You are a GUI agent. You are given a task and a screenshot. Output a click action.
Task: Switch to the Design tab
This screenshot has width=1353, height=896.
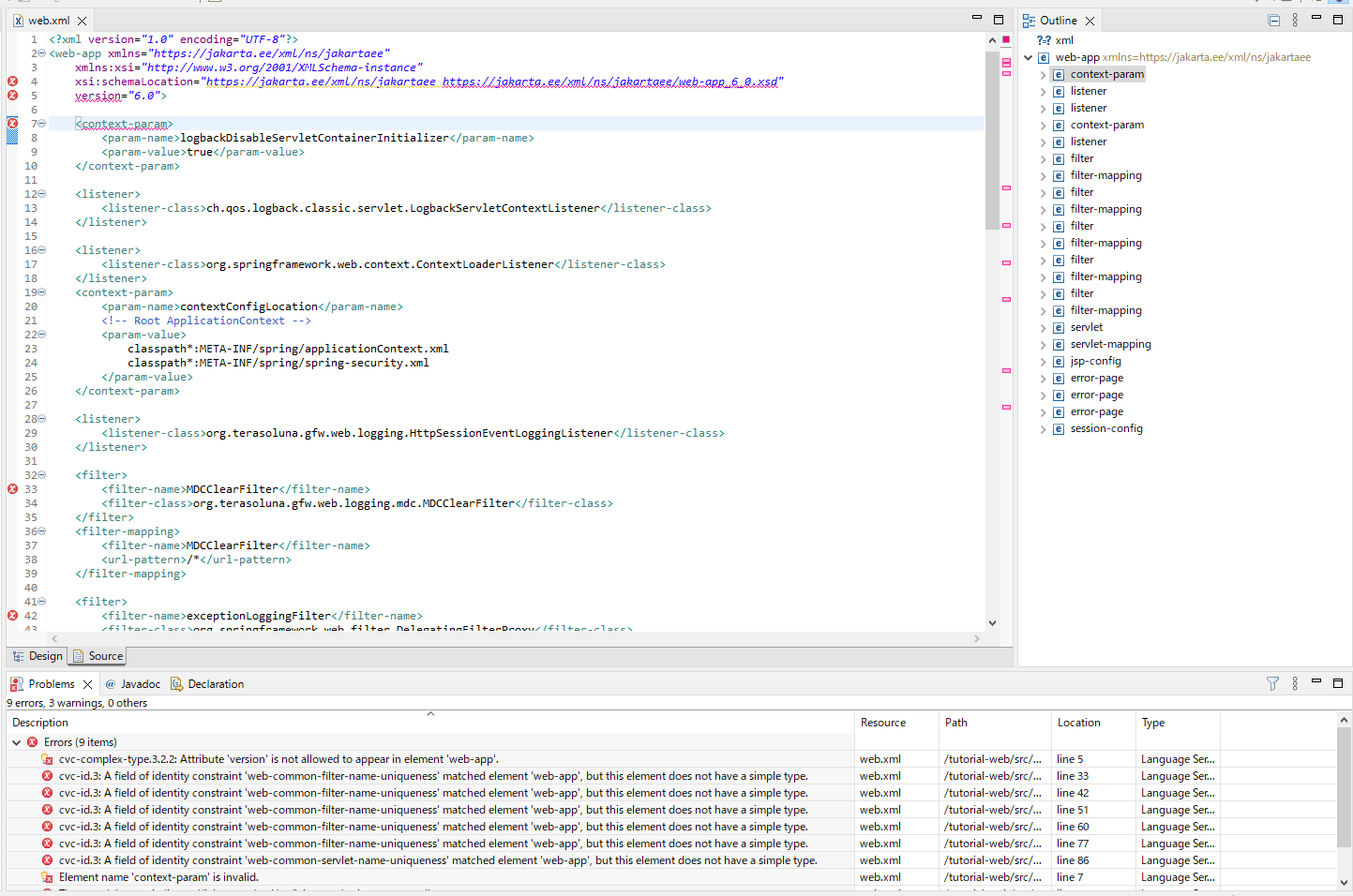[38, 656]
